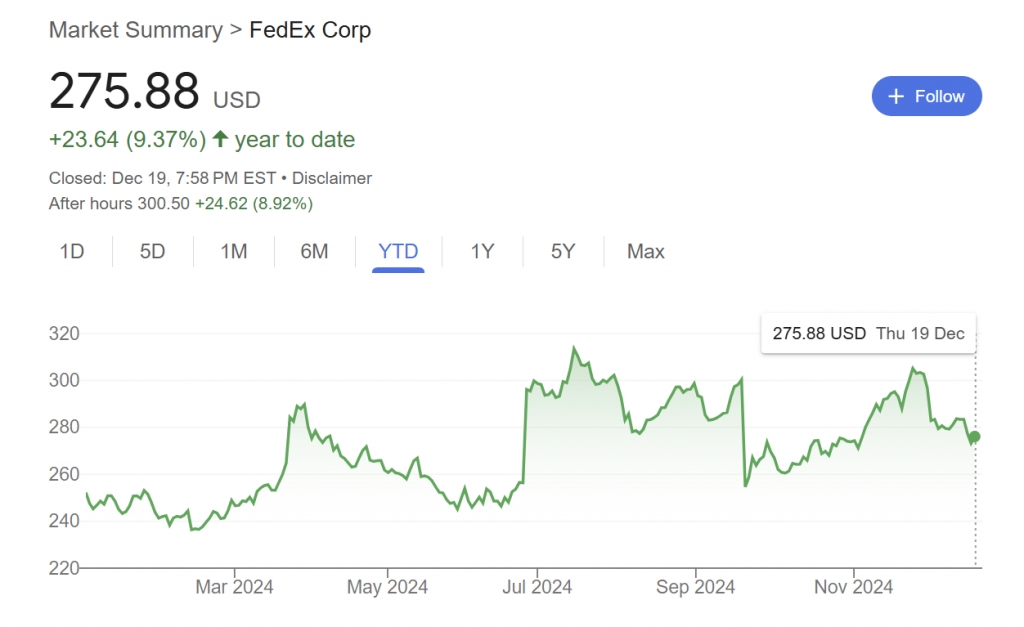1024x627 pixels.
Task: Click the Market Summary breadcrumb
Action: (136, 30)
